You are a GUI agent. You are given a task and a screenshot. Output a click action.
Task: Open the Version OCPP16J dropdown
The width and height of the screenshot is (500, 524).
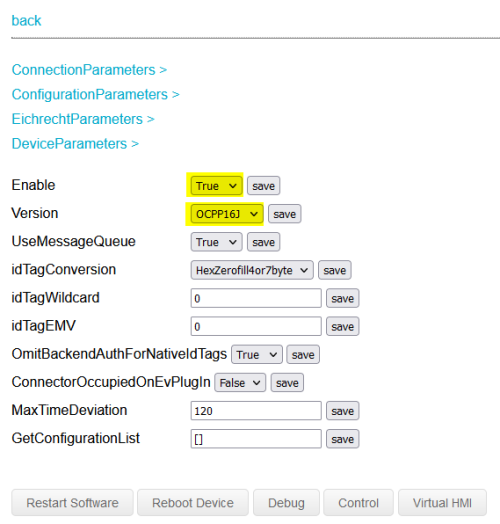tap(227, 214)
